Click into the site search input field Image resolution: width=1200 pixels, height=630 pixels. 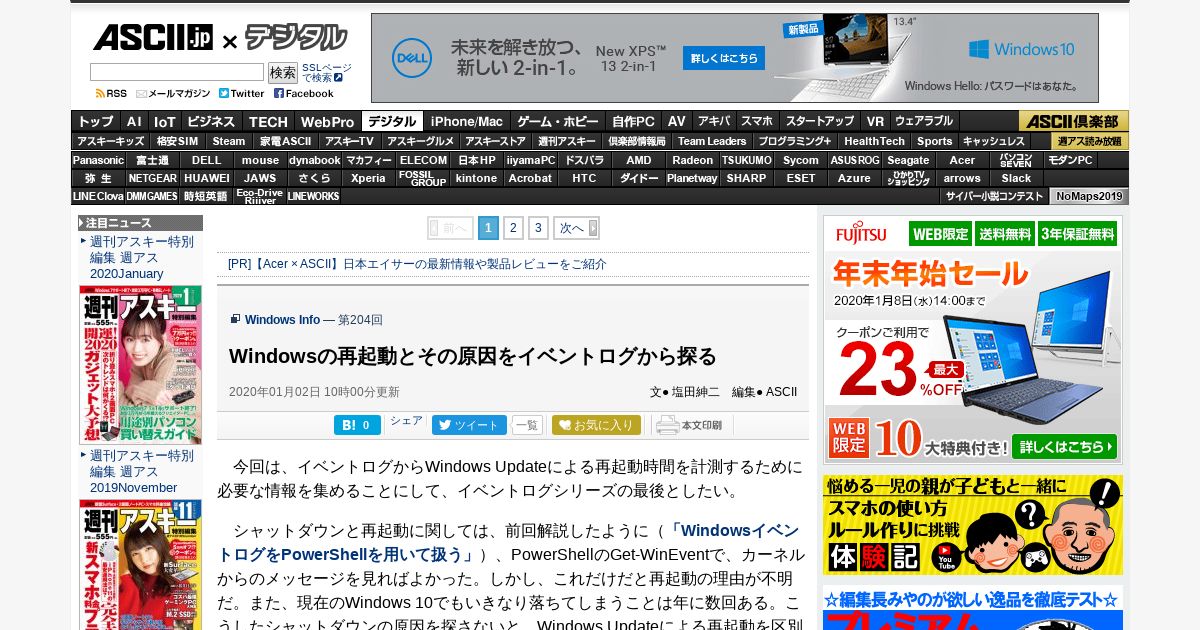tap(177, 72)
